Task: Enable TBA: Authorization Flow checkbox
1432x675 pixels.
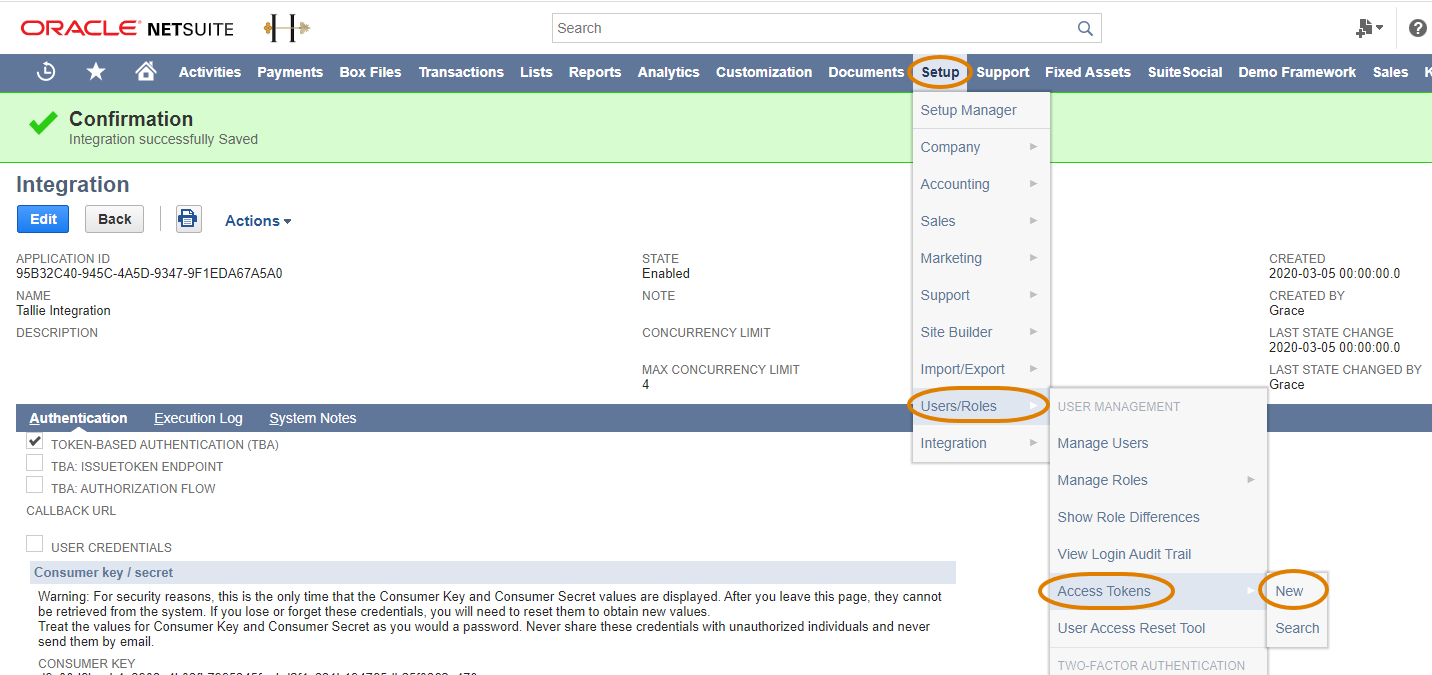Action: (35, 485)
